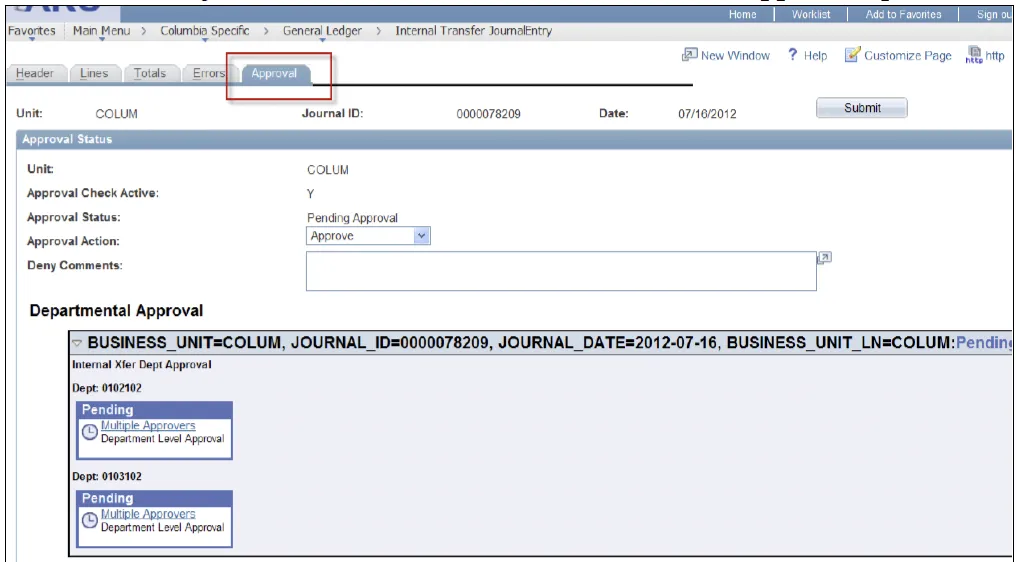Click the Approval Status section header
The height and width of the screenshot is (562, 1020).
click(514, 139)
